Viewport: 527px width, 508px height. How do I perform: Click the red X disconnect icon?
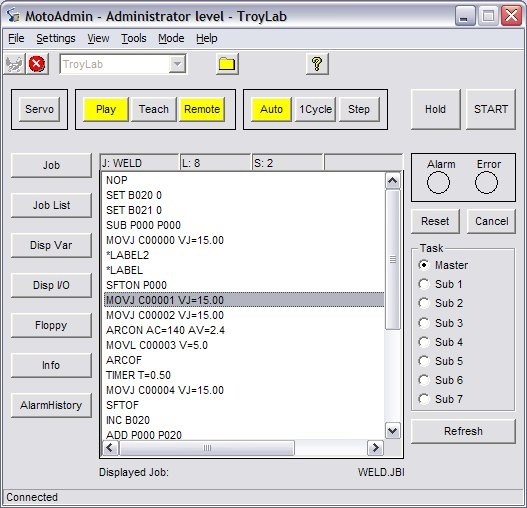pyautogui.click(x=37, y=64)
